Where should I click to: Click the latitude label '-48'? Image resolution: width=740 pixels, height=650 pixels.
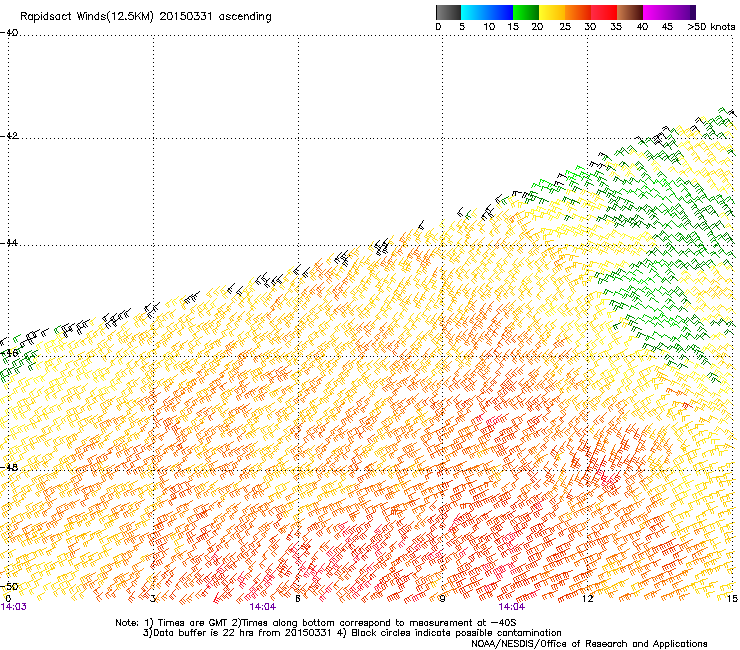coord(9,467)
